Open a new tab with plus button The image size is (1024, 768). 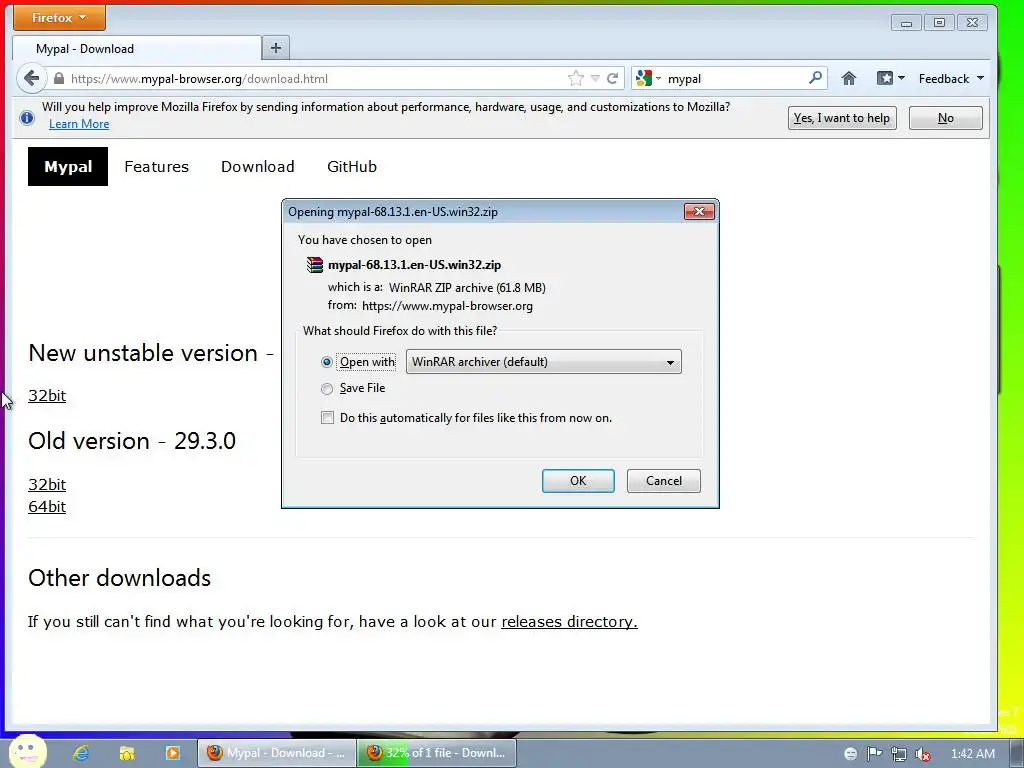tap(276, 48)
